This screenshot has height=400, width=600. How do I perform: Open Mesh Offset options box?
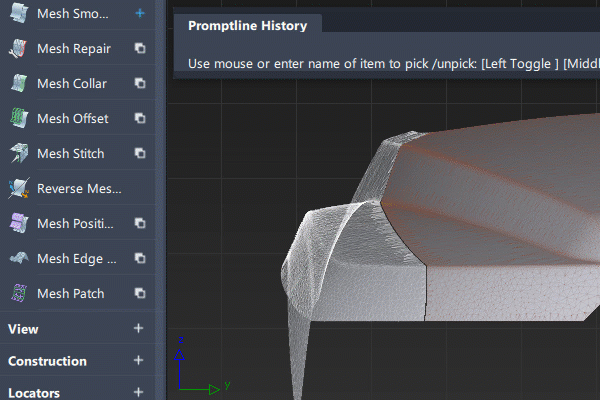point(140,118)
